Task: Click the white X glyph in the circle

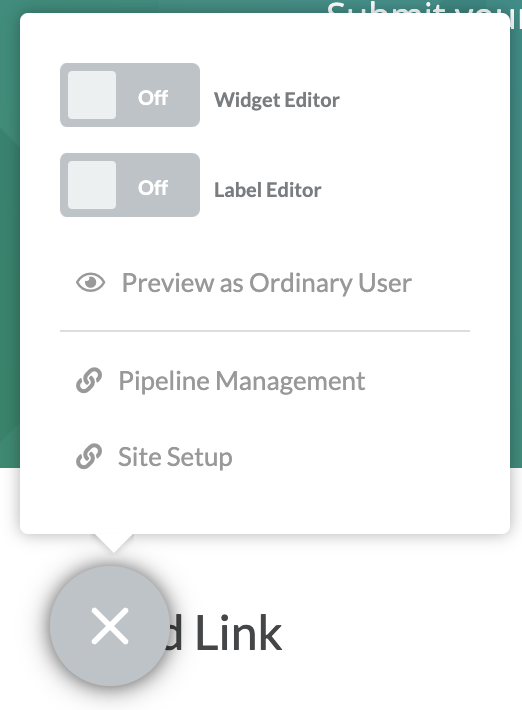Action: pos(110,626)
